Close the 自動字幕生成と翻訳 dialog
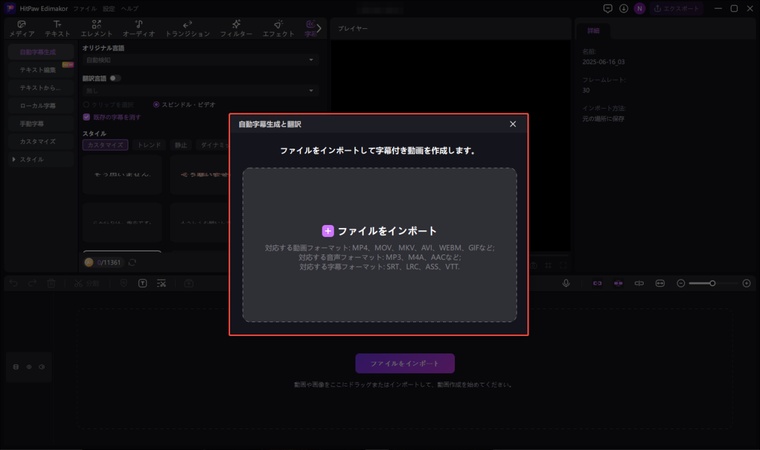 [513, 124]
